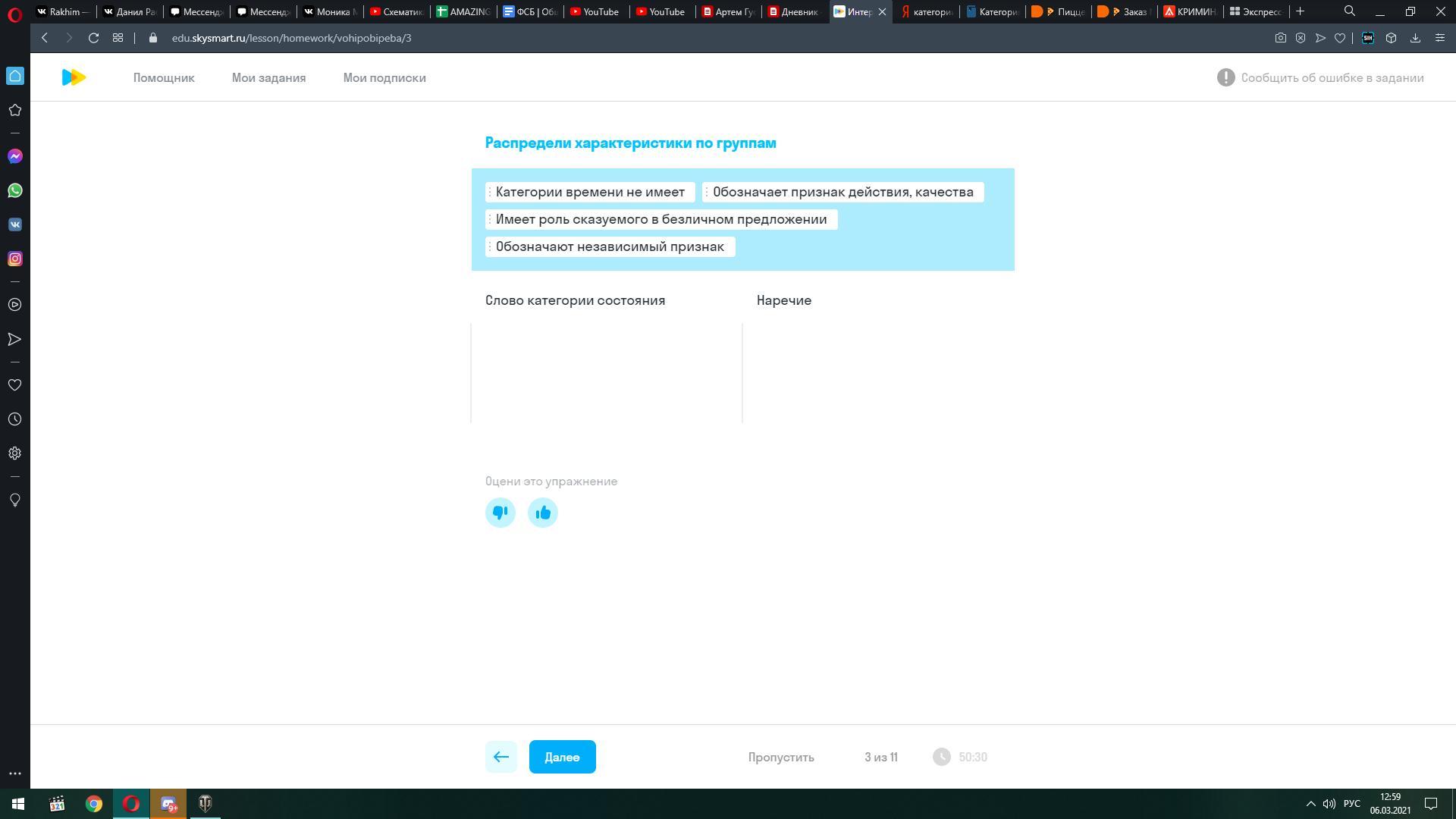The image size is (1456, 819).
Task: Click the thumbs up rating icon
Action: [542, 513]
